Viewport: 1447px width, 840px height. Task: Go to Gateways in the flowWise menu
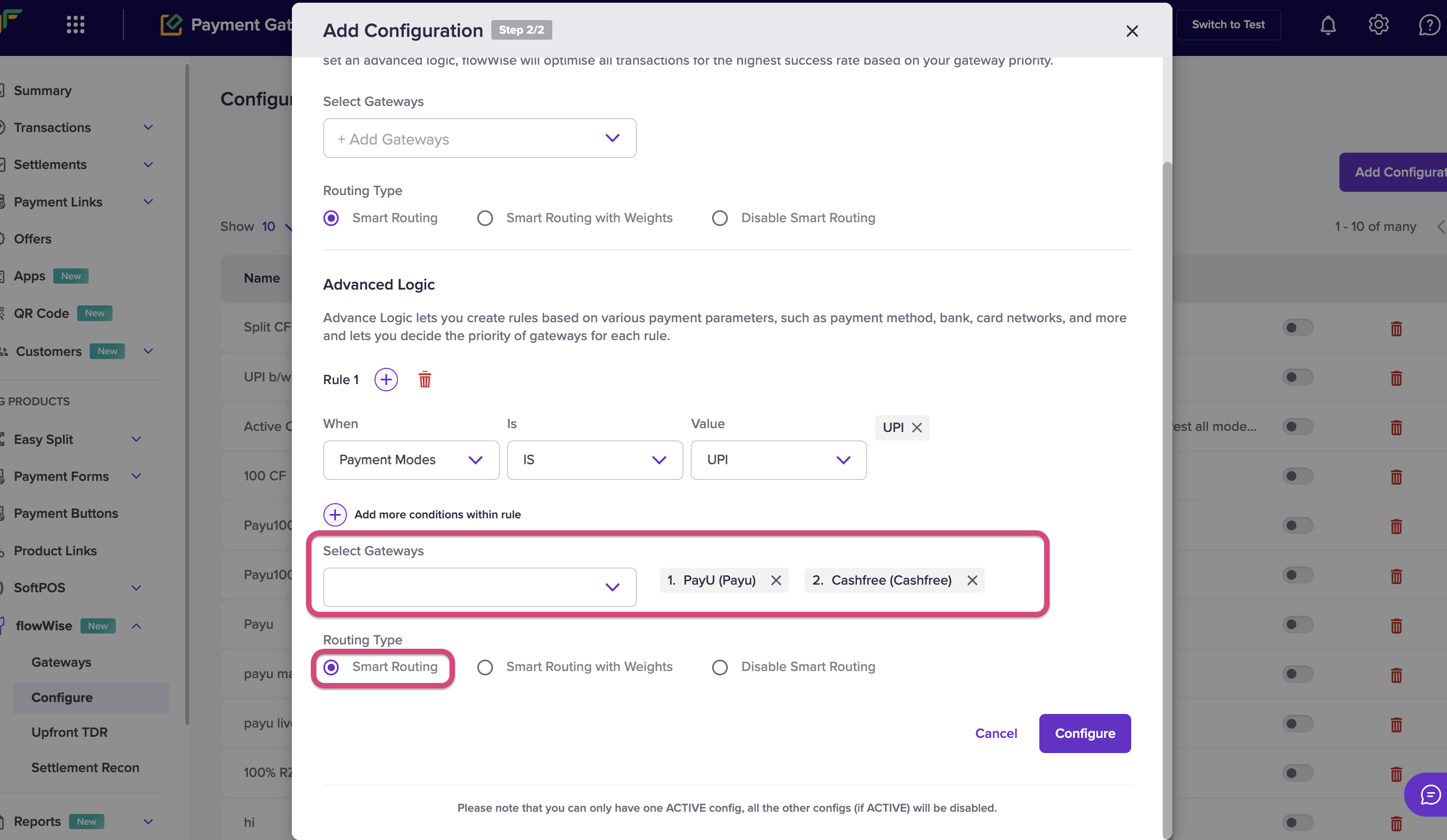61,662
